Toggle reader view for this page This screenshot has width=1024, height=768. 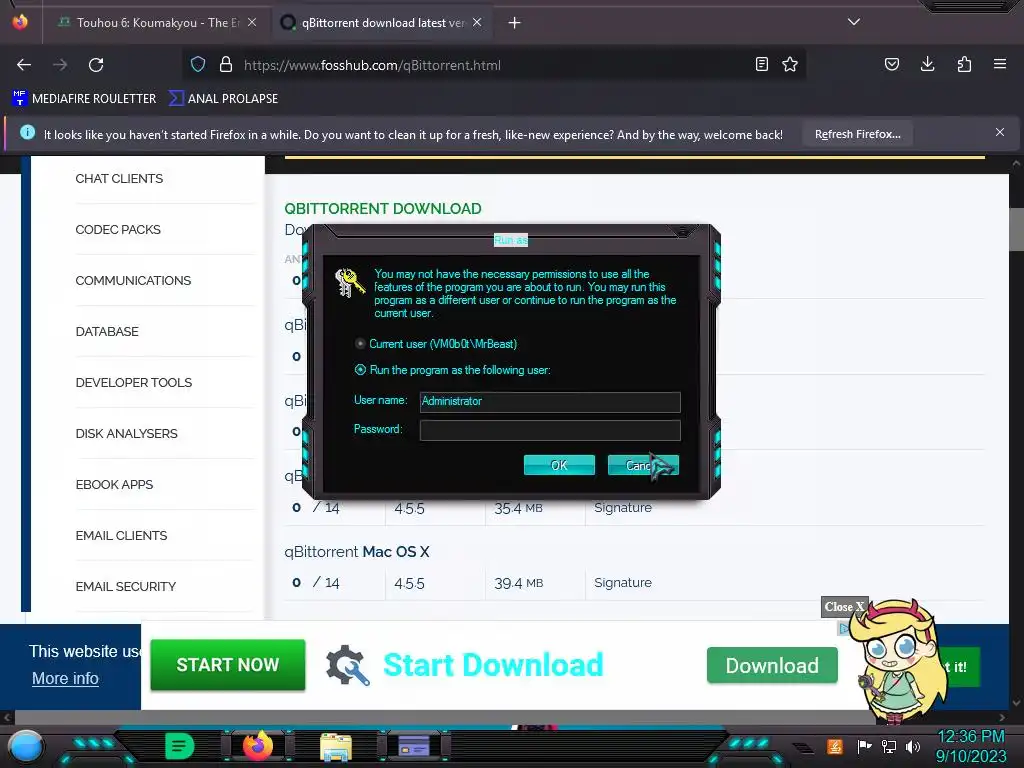761,64
